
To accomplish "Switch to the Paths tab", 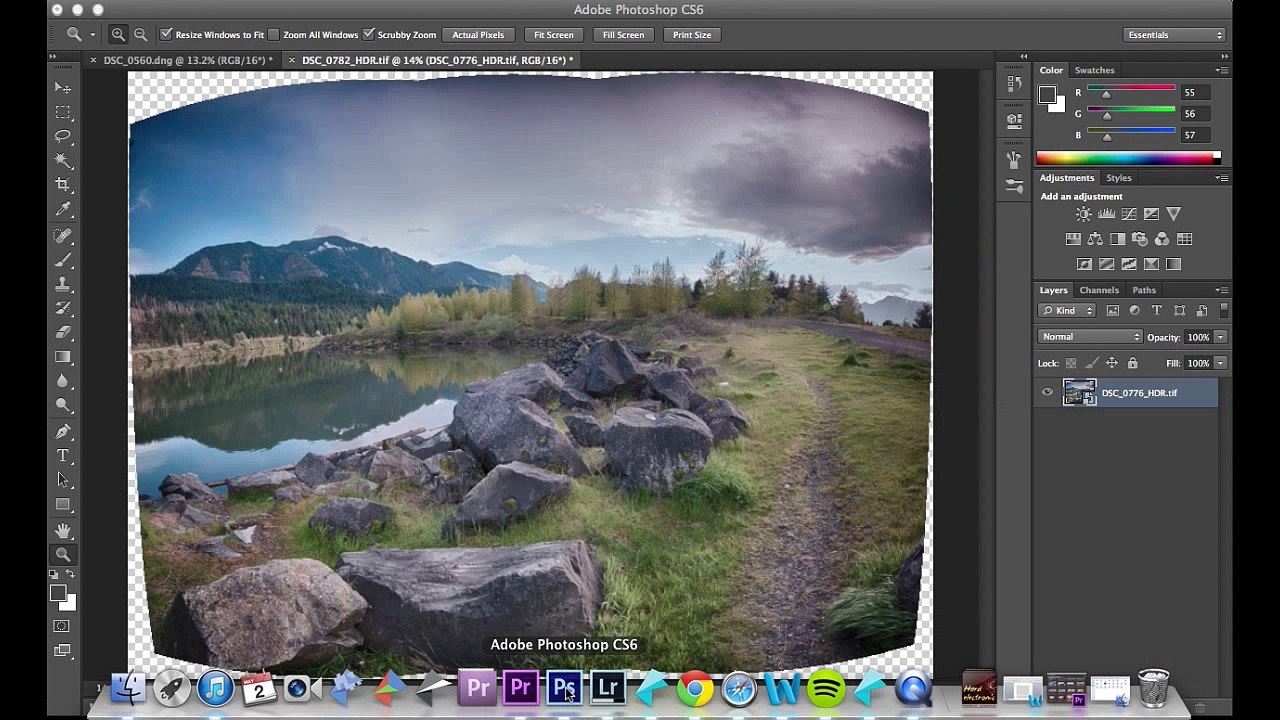I will pos(1144,290).
